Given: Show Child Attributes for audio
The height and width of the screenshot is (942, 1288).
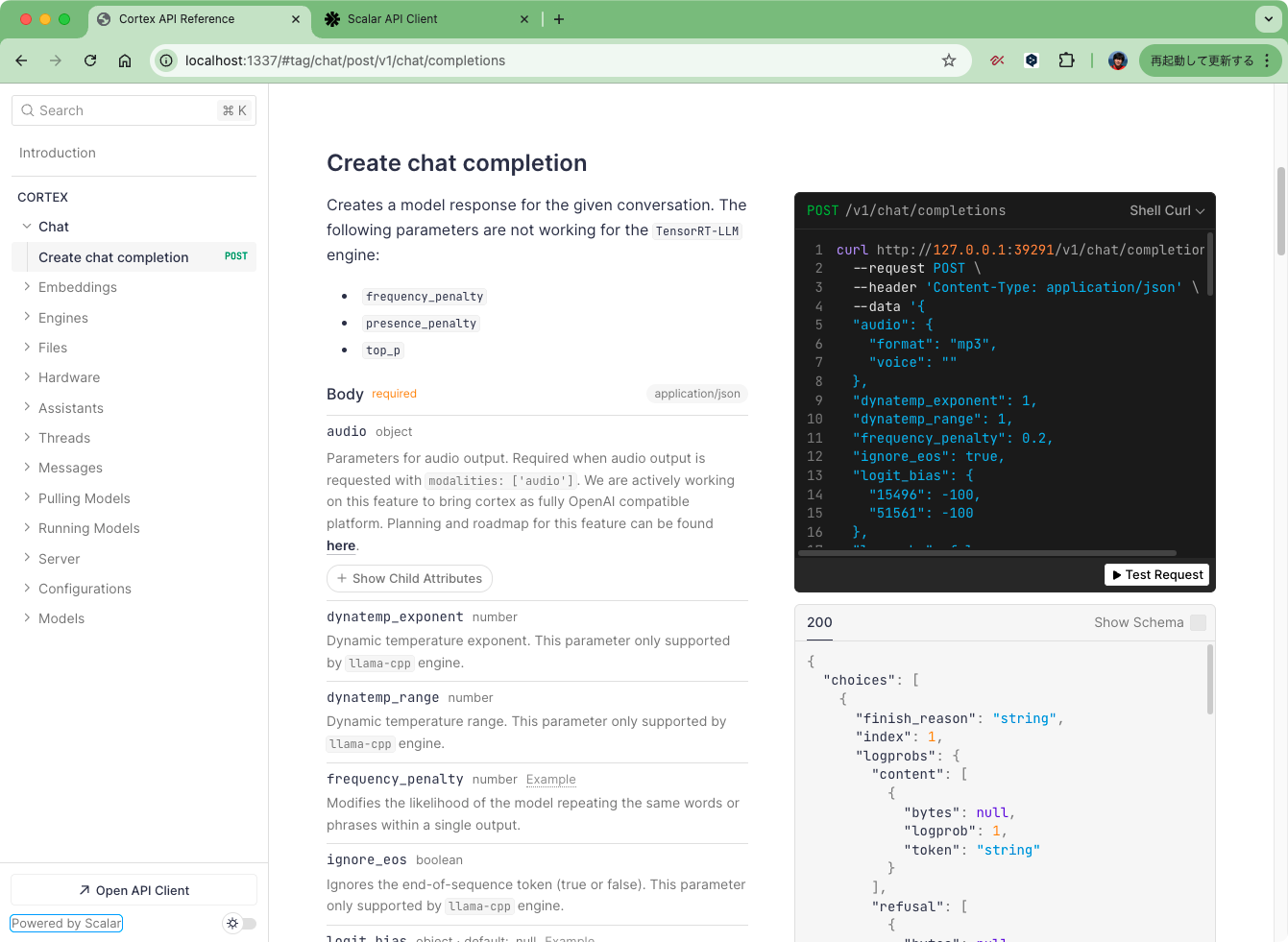Looking at the screenshot, I should pyautogui.click(x=409, y=578).
